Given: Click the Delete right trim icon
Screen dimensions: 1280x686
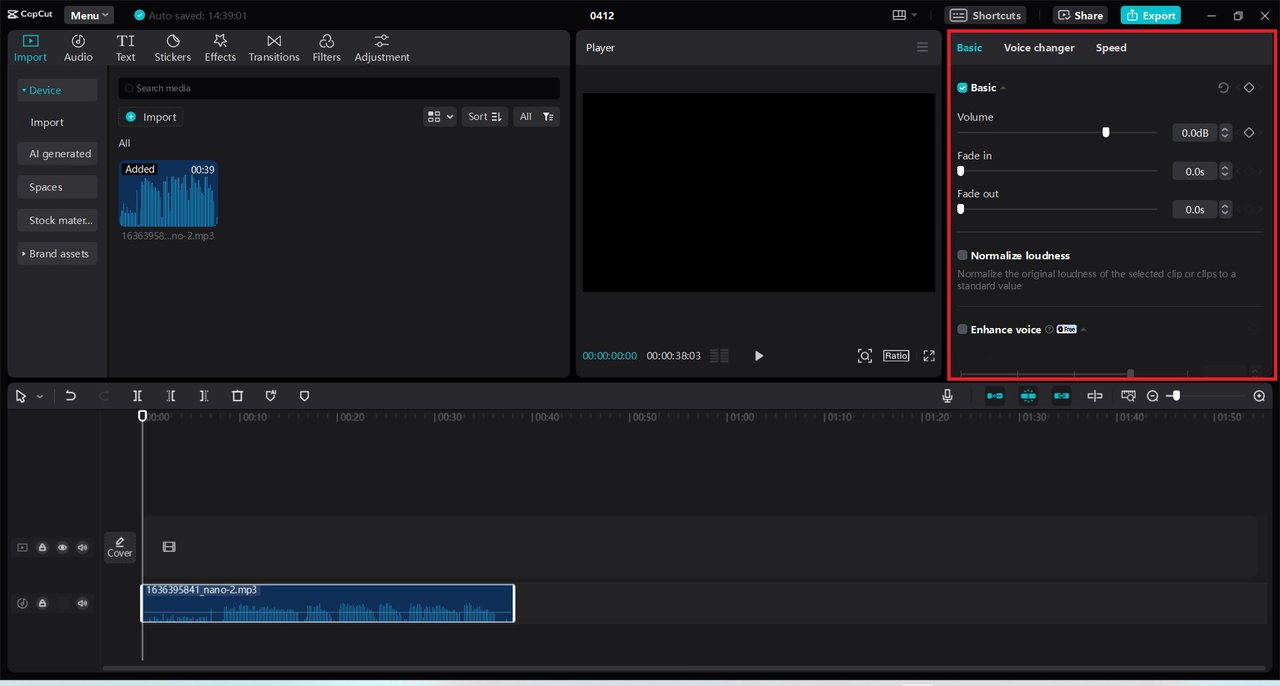Looking at the screenshot, I should [x=204, y=396].
